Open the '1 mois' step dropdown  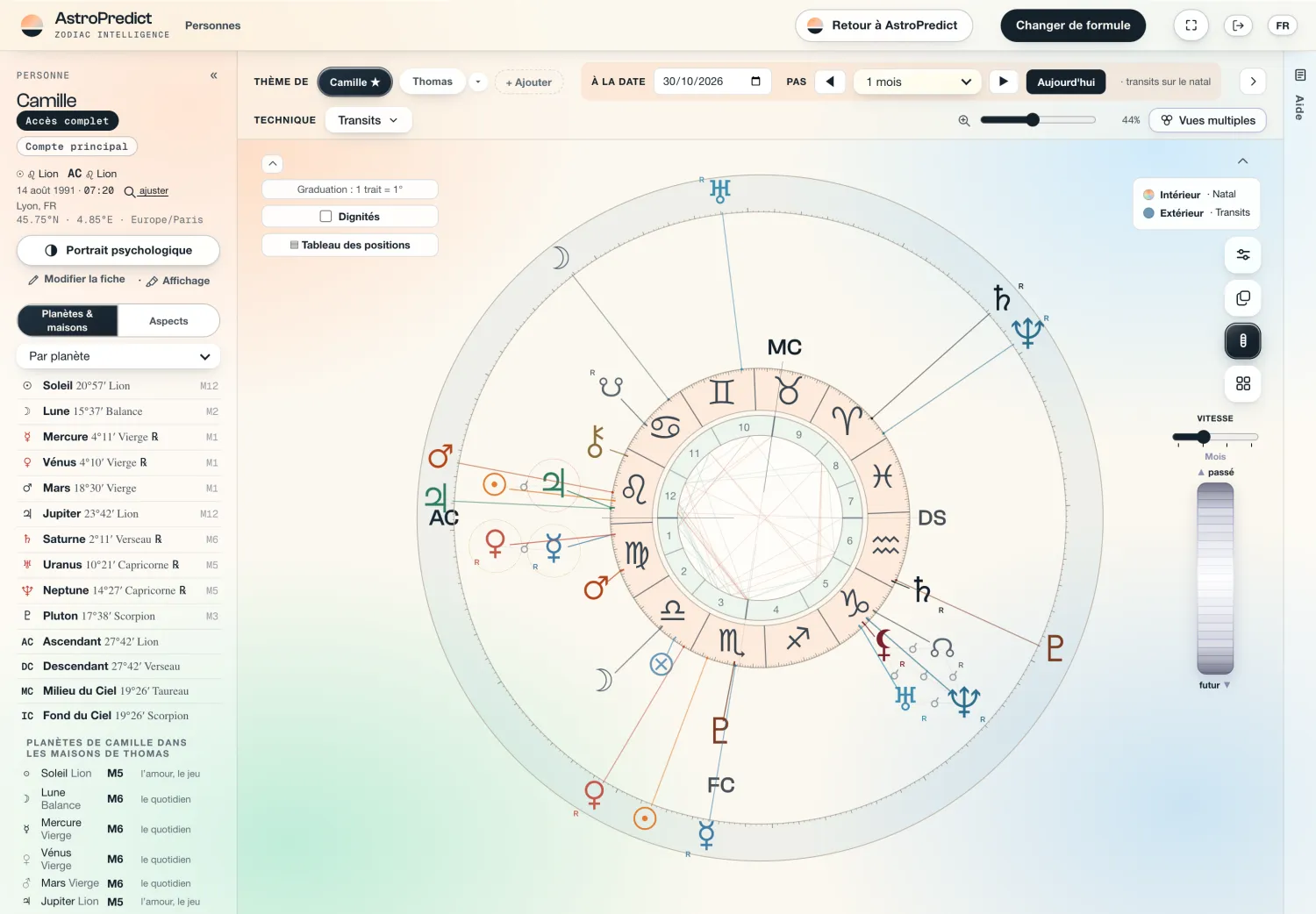tap(918, 82)
